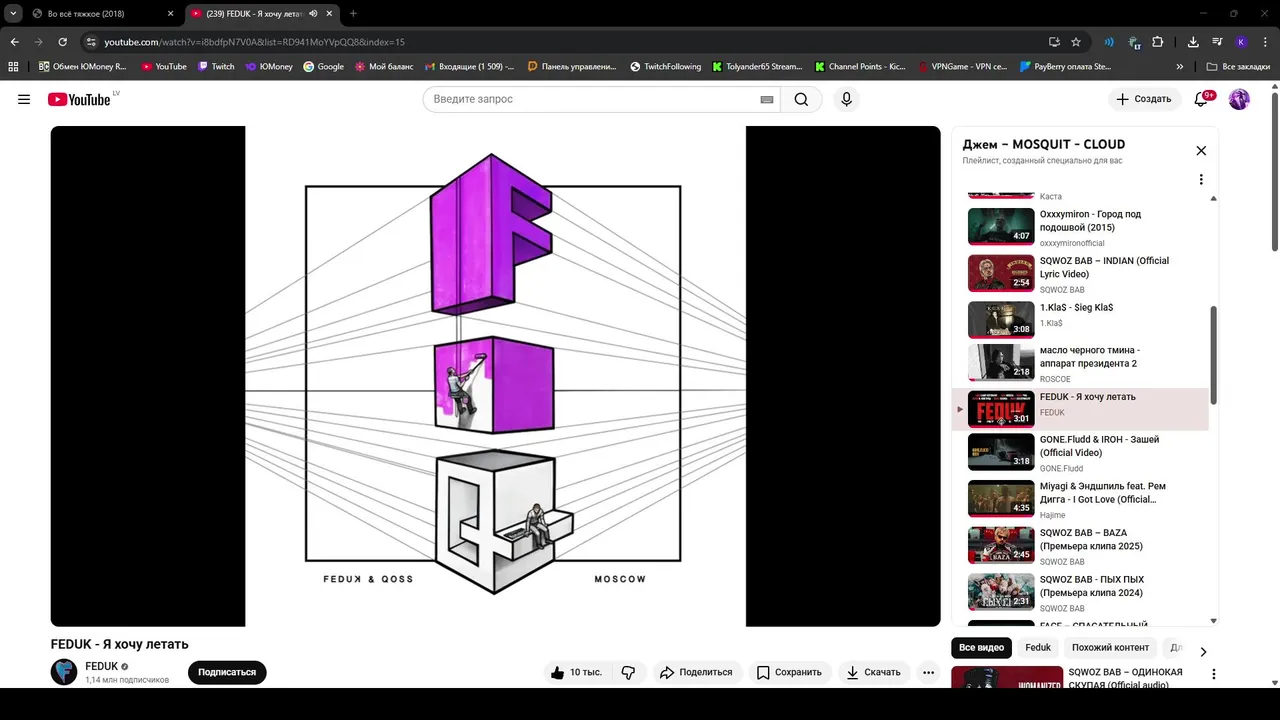Open the on-screen keyboard in search box
Viewport: 1280px width, 720px height.
[767, 99]
